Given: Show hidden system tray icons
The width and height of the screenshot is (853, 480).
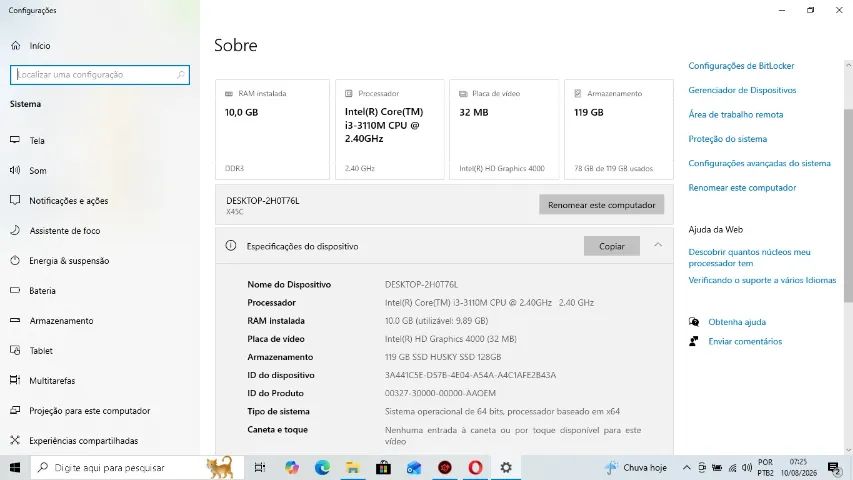Looking at the screenshot, I should (x=687, y=468).
